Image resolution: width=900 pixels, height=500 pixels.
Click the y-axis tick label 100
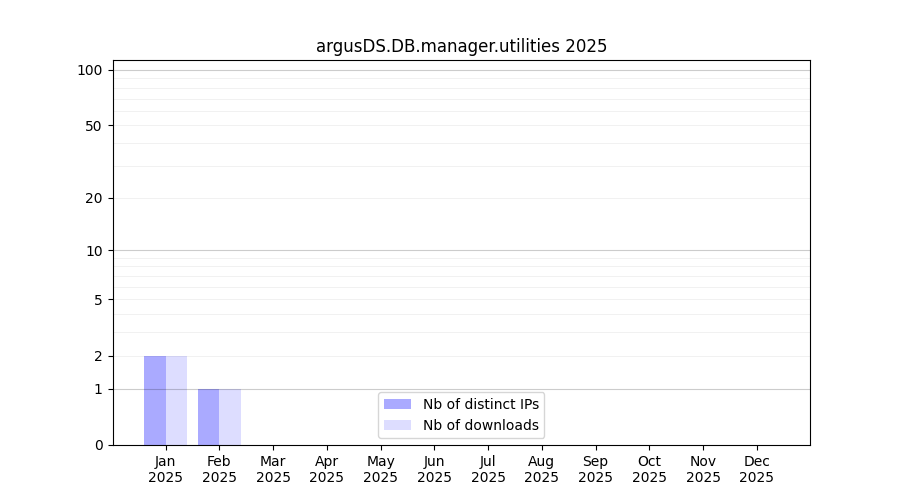tap(90, 70)
